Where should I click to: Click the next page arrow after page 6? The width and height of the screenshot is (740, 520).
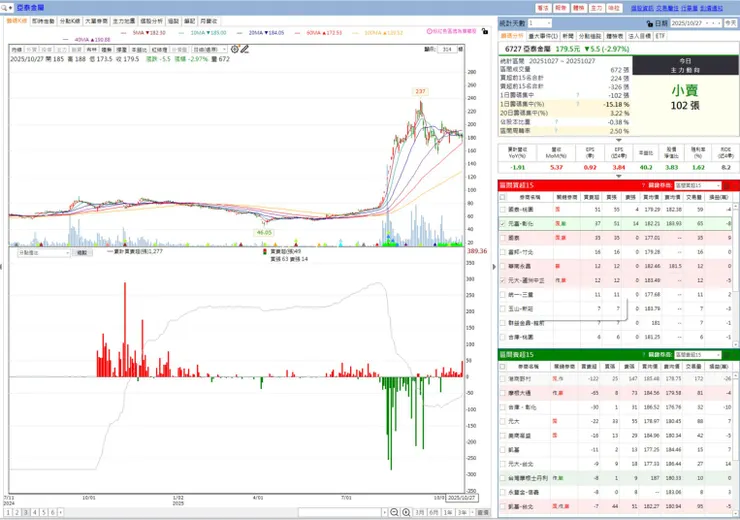tap(60, 512)
